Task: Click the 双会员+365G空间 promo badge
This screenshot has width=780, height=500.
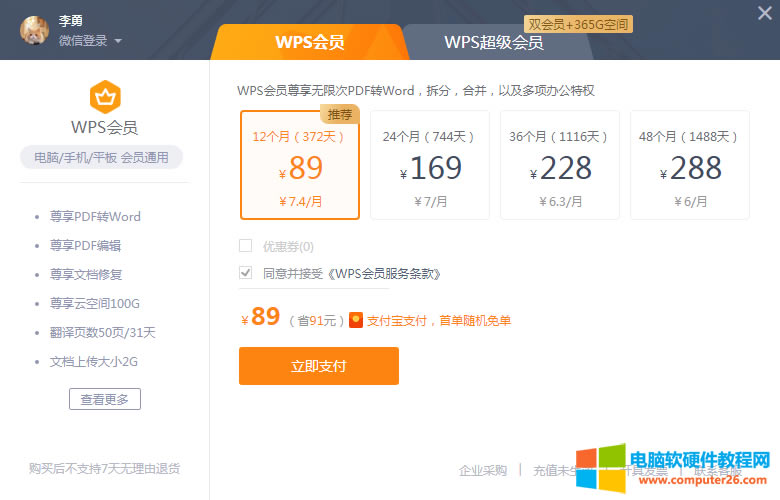Action: click(x=578, y=24)
